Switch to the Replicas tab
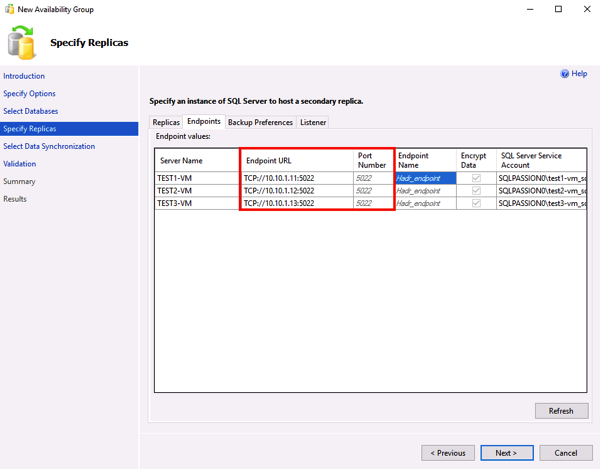 (x=166, y=122)
